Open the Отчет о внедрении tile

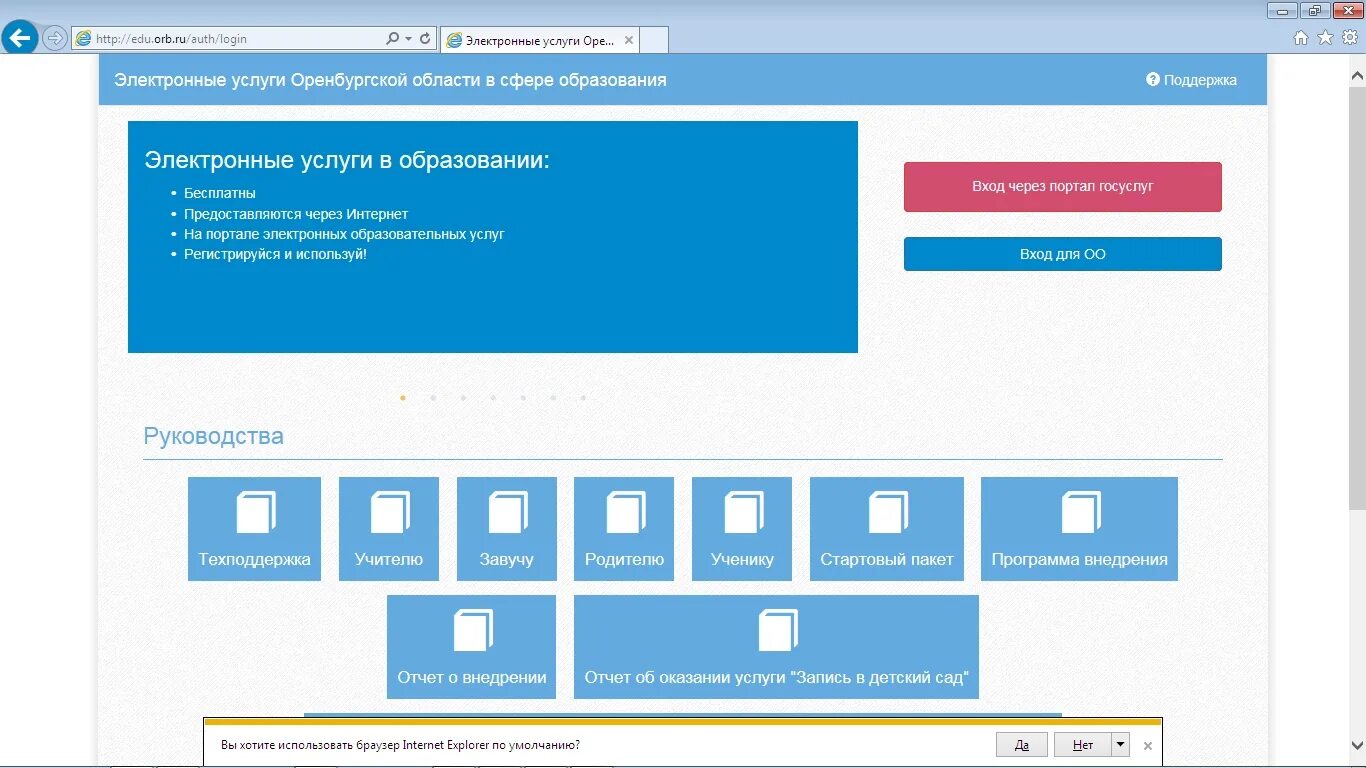pyautogui.click(x=471, y=647)
